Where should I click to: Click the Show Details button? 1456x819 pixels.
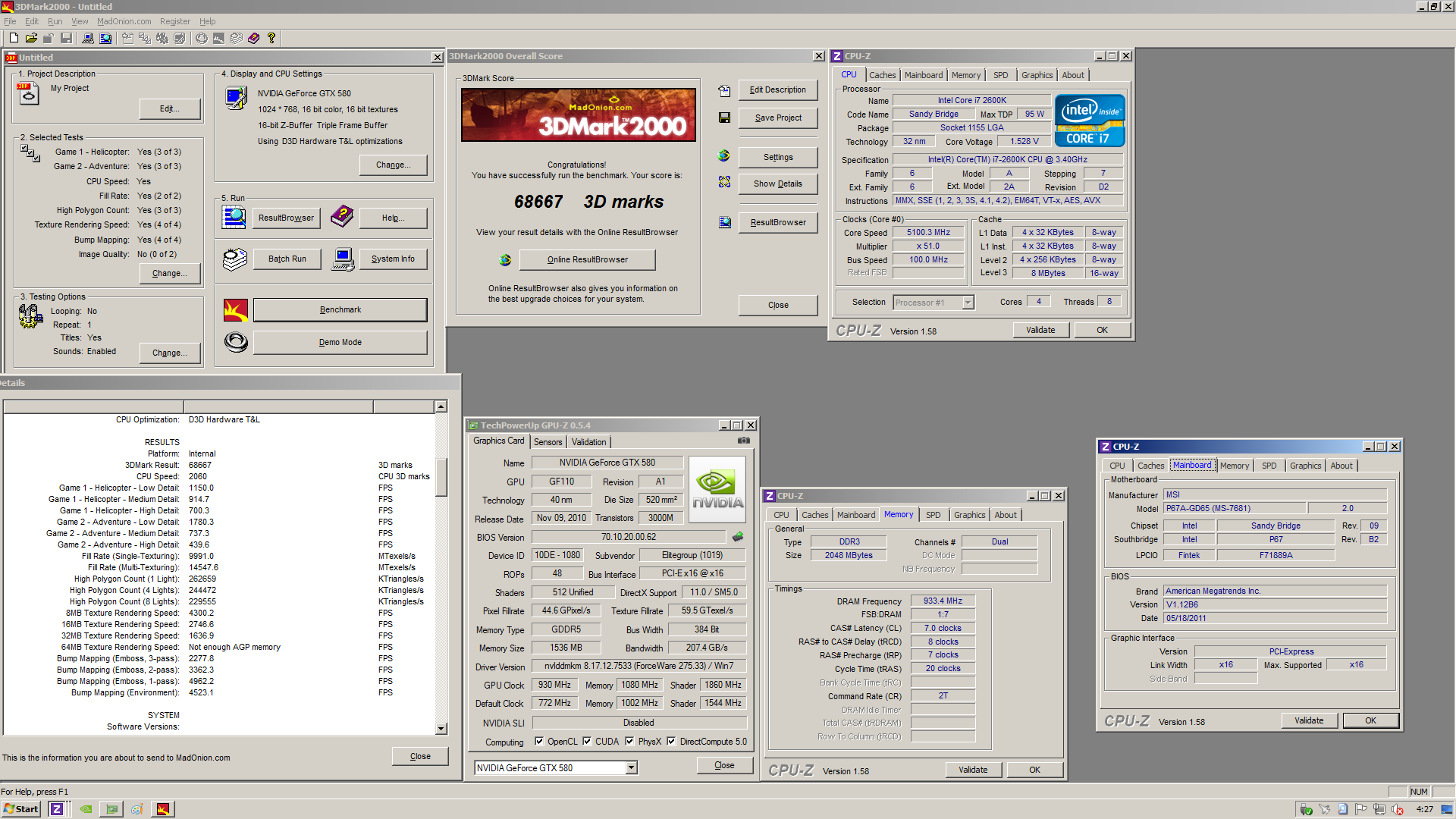click(x=777, y=184)
